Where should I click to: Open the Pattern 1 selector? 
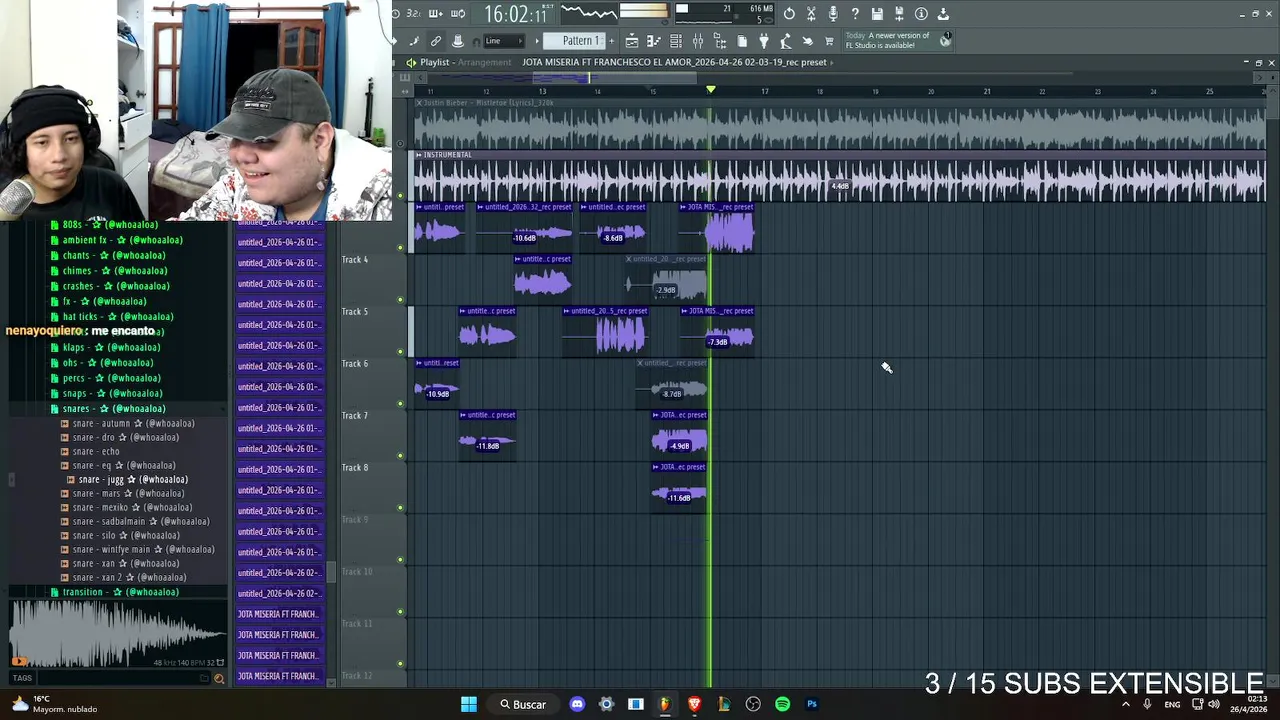pos(575,41)
